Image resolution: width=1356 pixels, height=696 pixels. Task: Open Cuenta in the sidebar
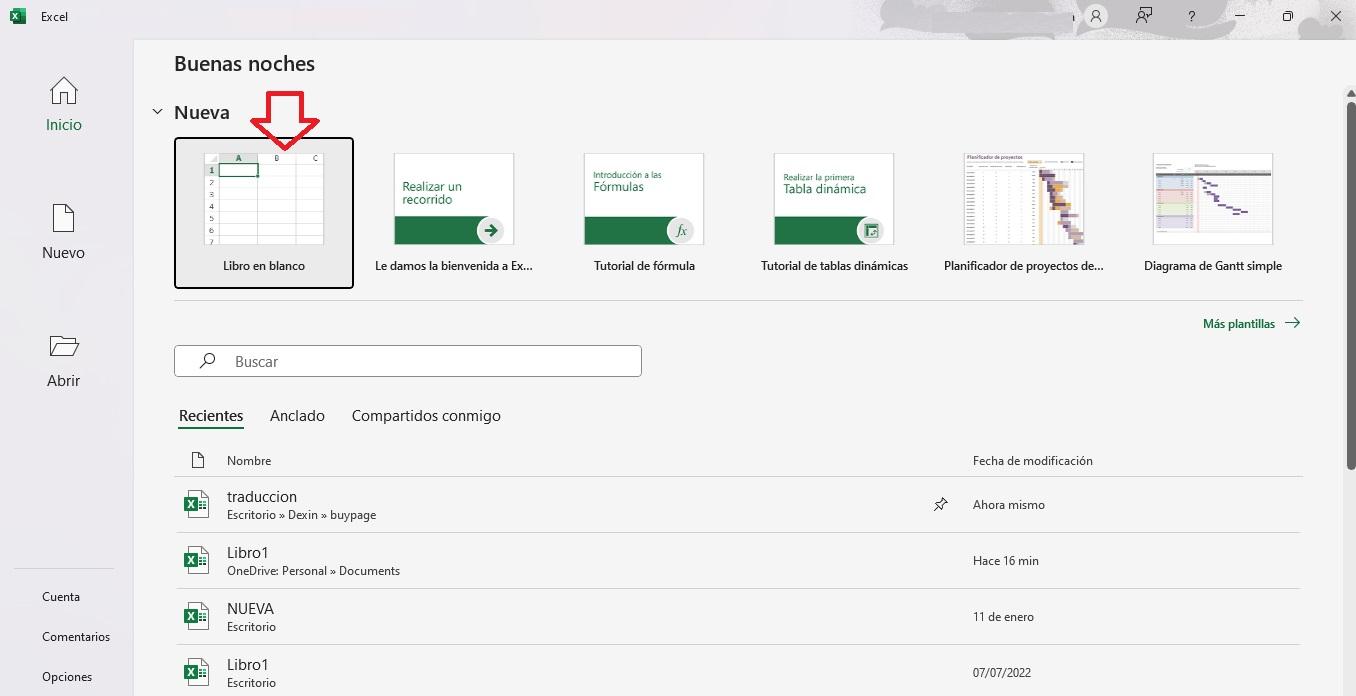[x=61, y=597]
